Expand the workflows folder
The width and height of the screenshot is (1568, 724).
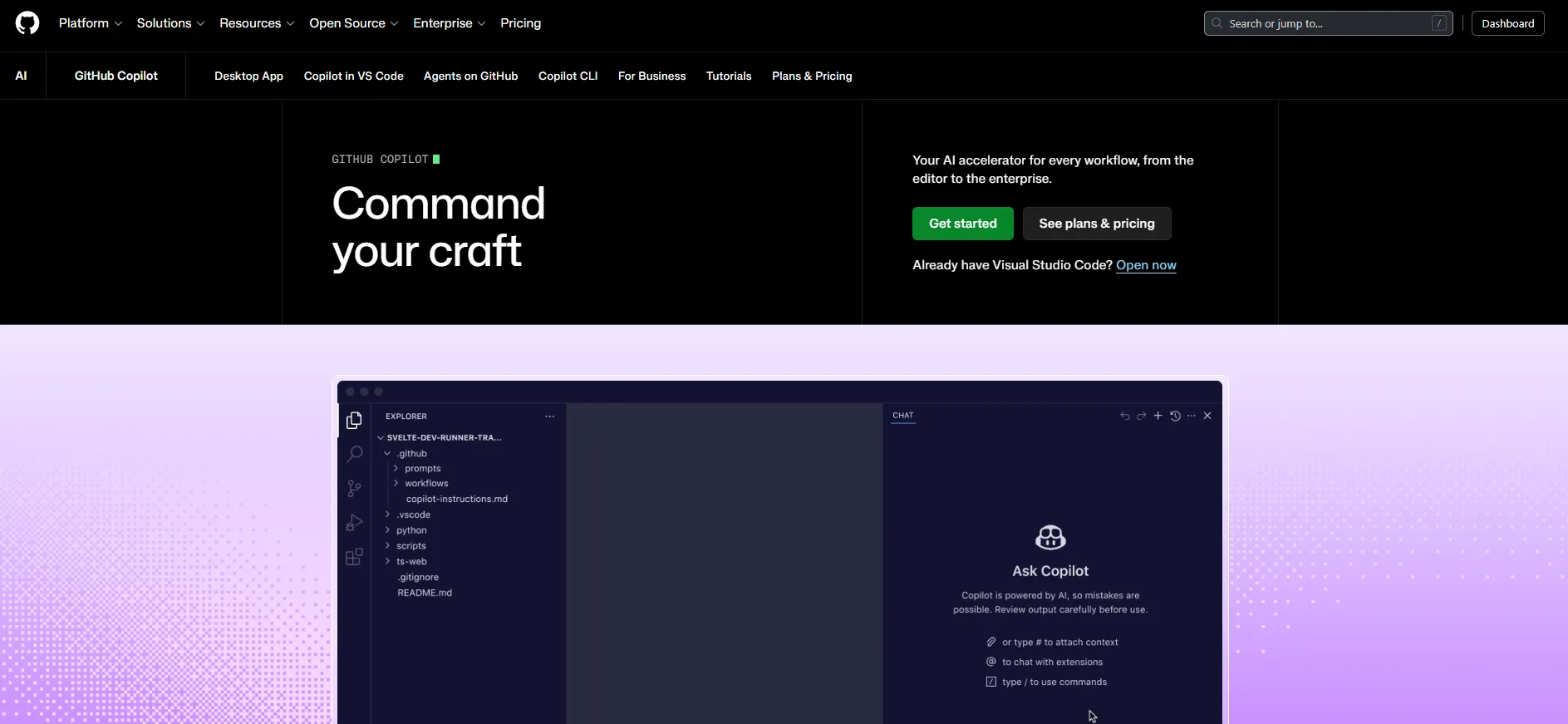(x=420, y=484)
